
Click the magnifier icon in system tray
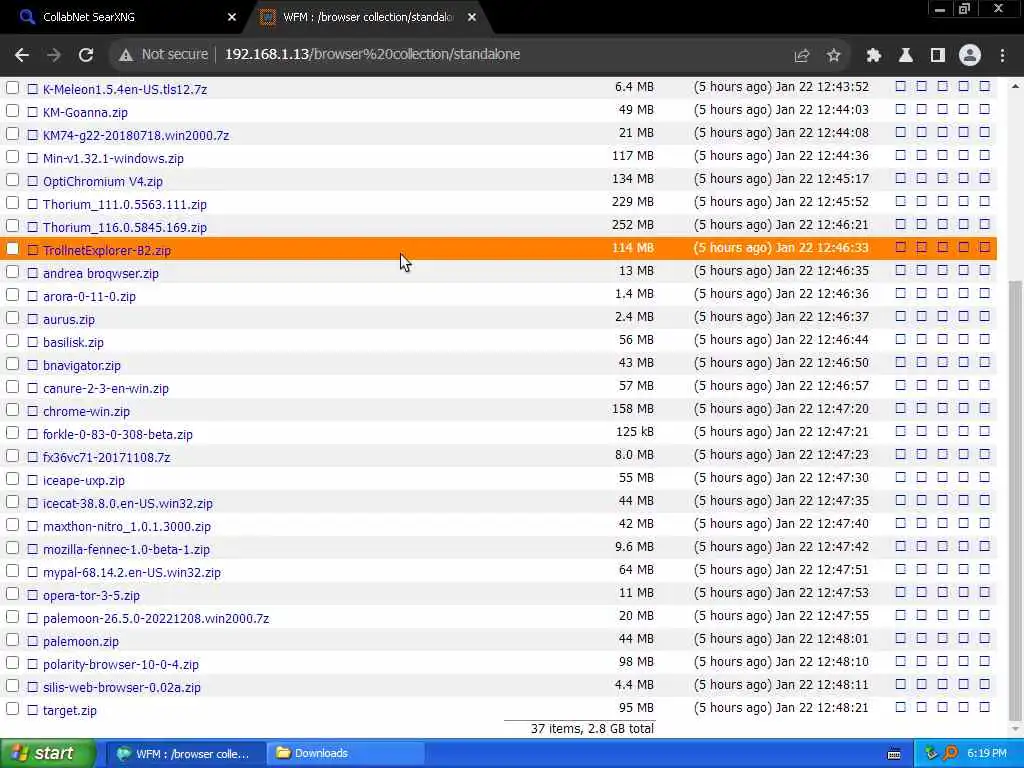950,753
